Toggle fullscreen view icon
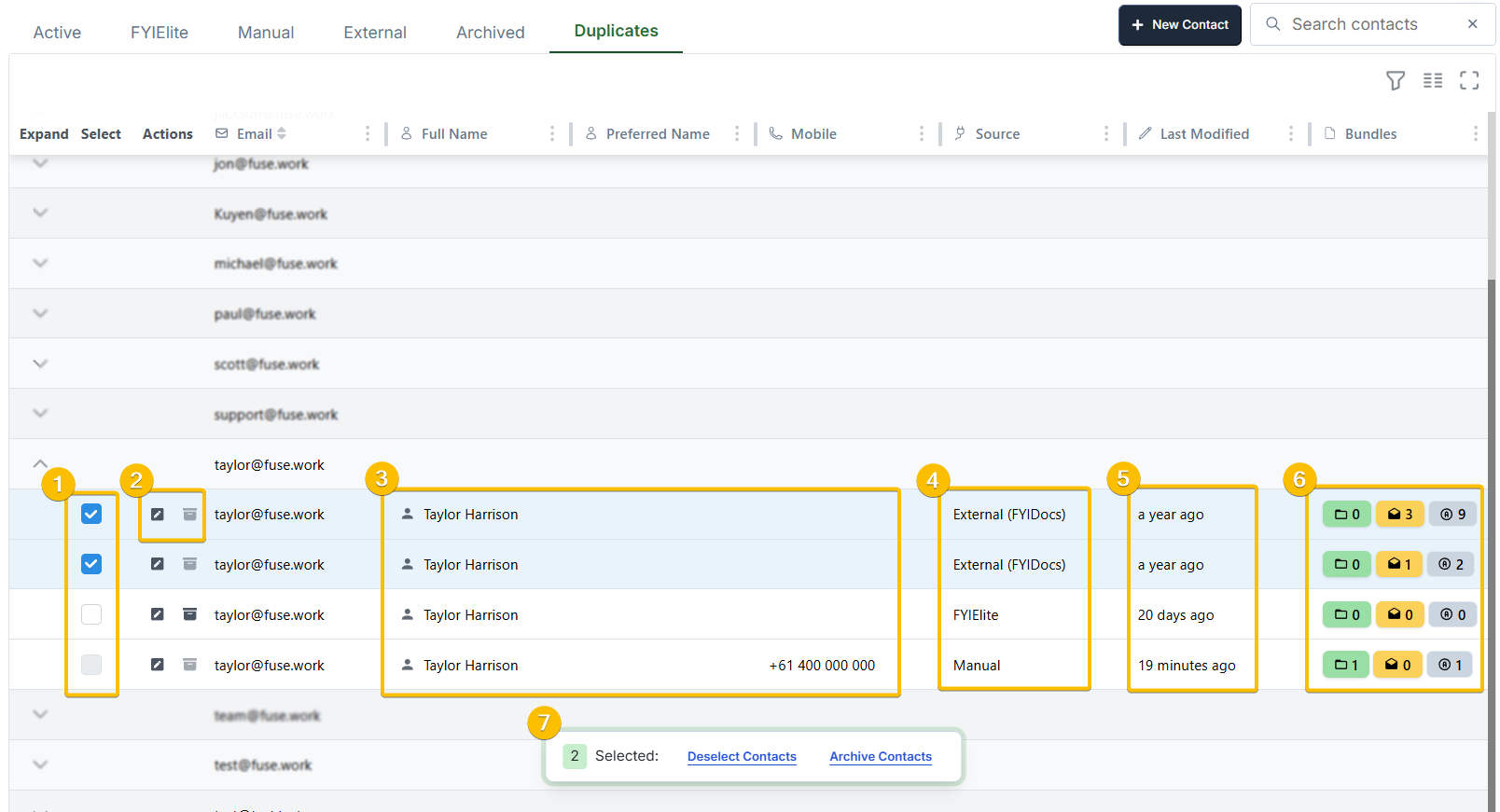Screen dimensions: 1500x812 coord(1469,81)
